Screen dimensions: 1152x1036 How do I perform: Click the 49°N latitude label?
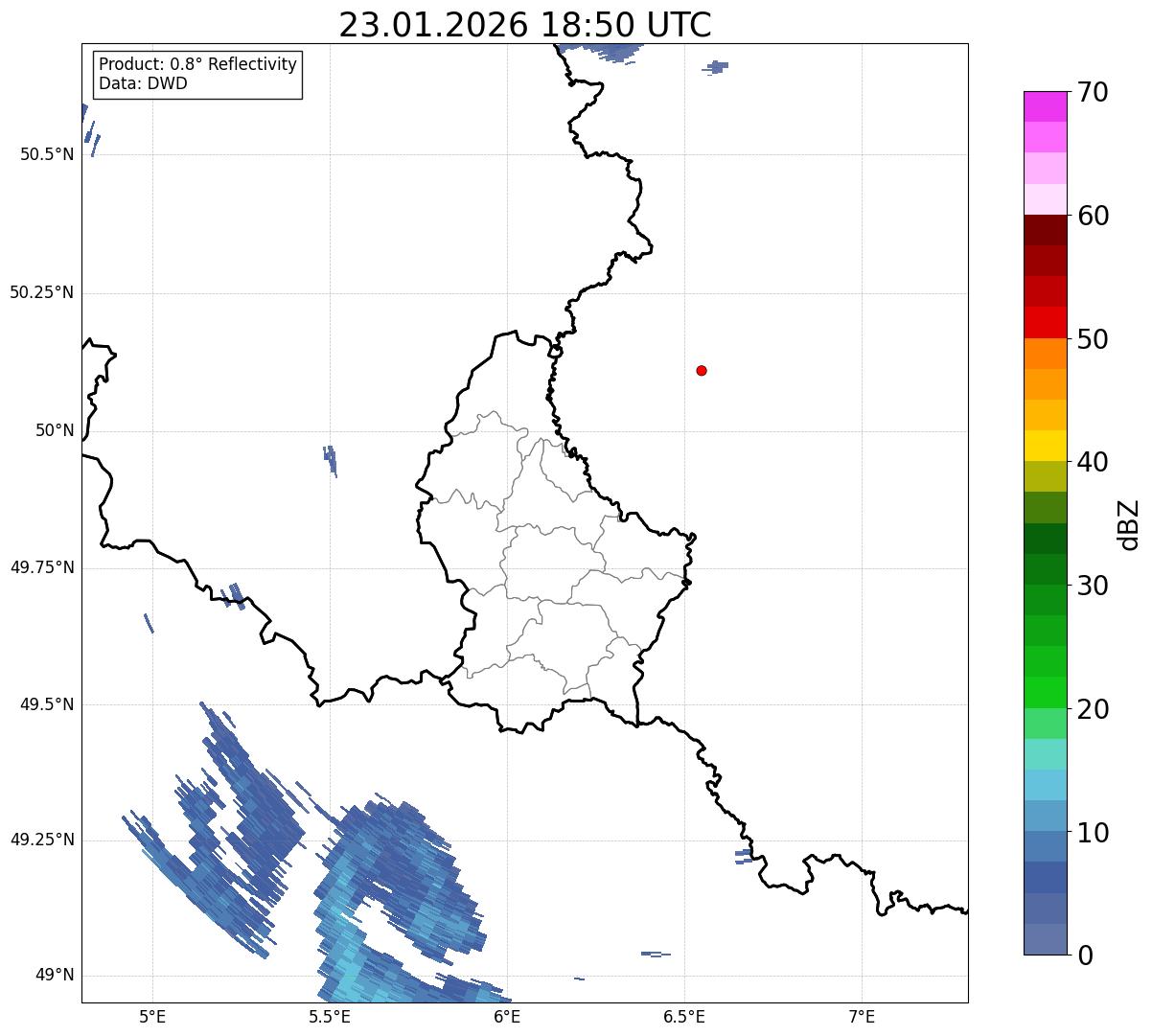pos(55,976)
